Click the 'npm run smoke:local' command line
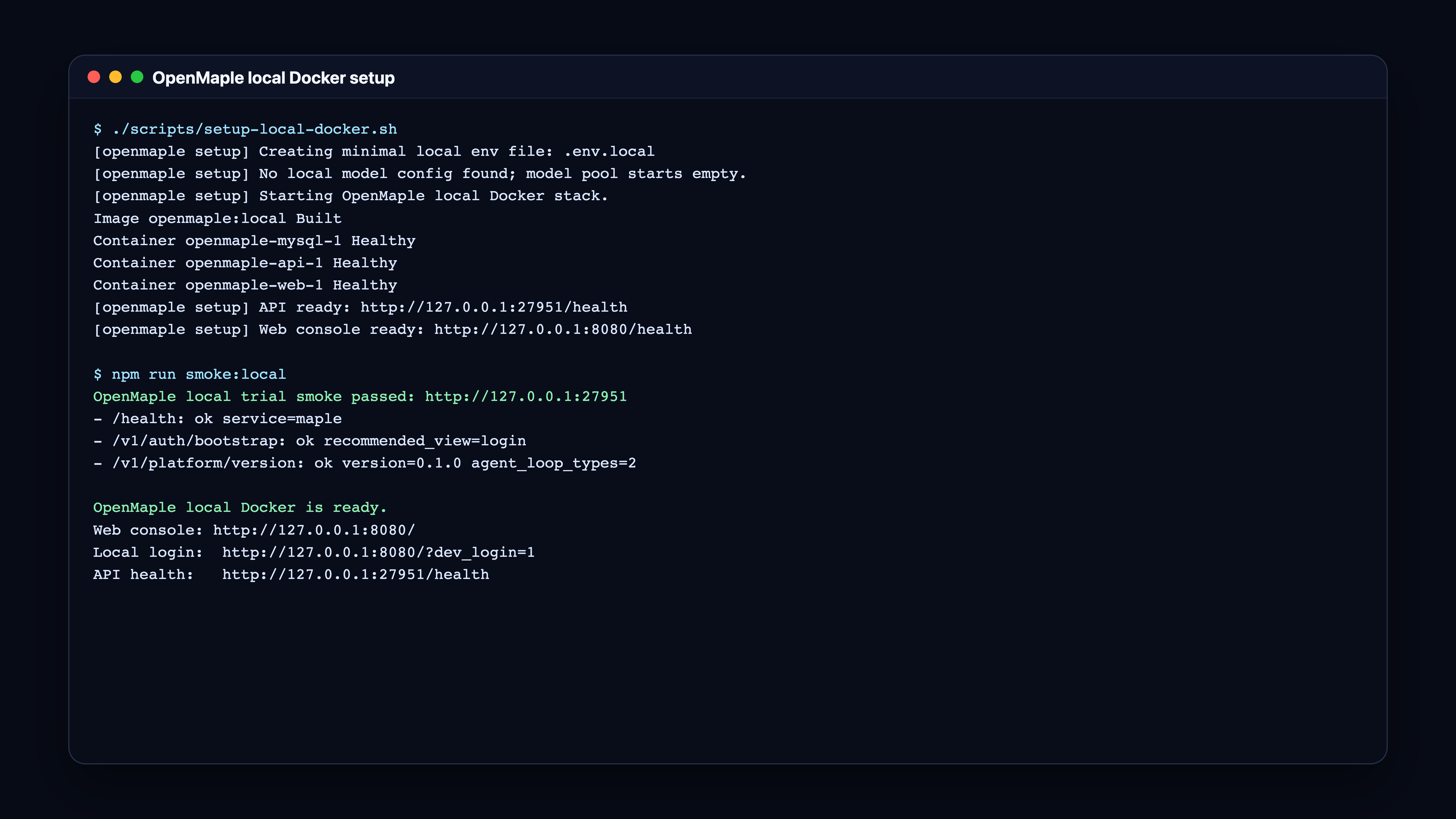1456x819 pixels. pyautogui.click(x=190, y=374)
